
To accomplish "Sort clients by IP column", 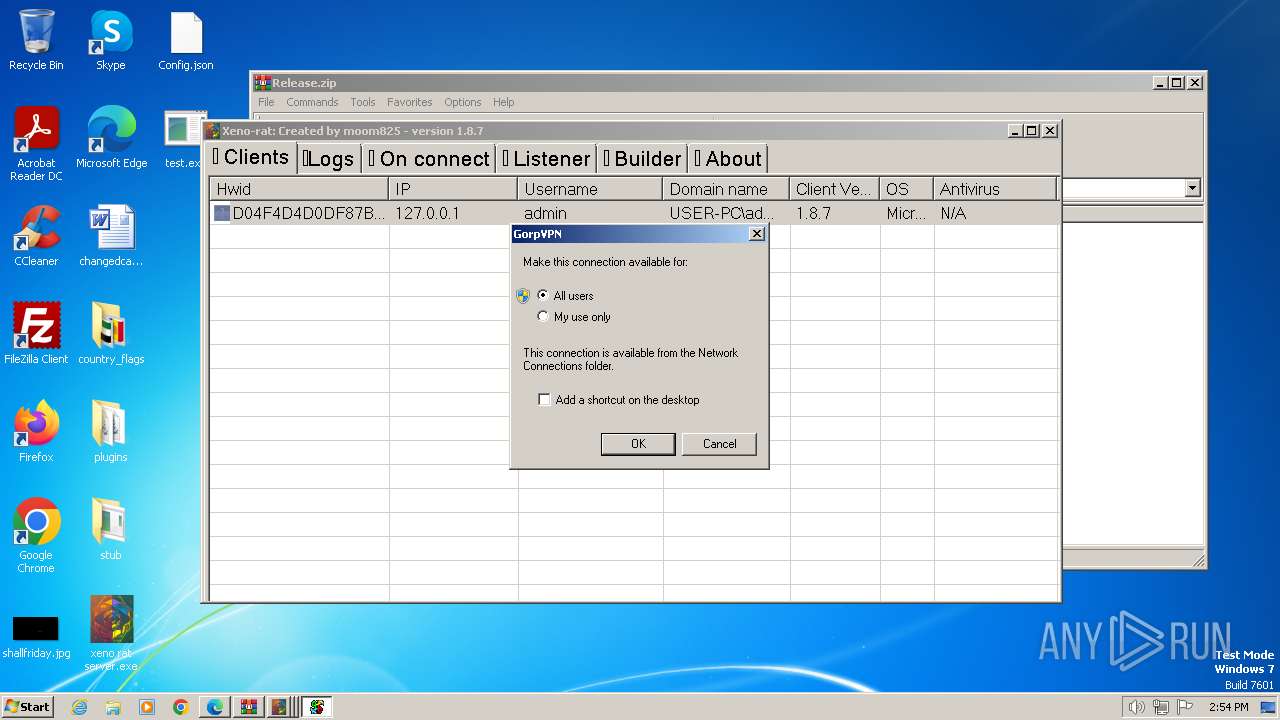I will (453, 189).
